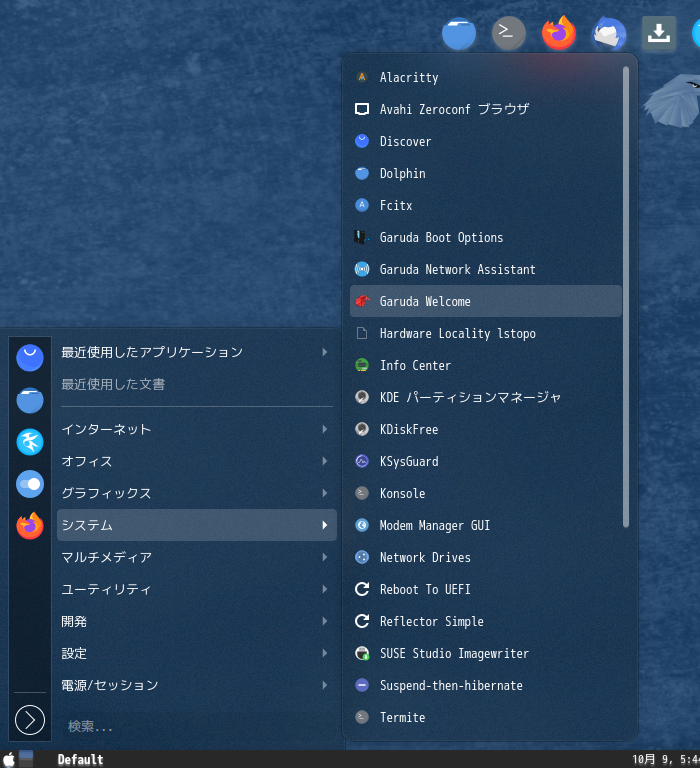Click the Garuda Network Assistant icon
Image resolution: width=700 pixels, height=768 pixels.
(x=362, y=269)
